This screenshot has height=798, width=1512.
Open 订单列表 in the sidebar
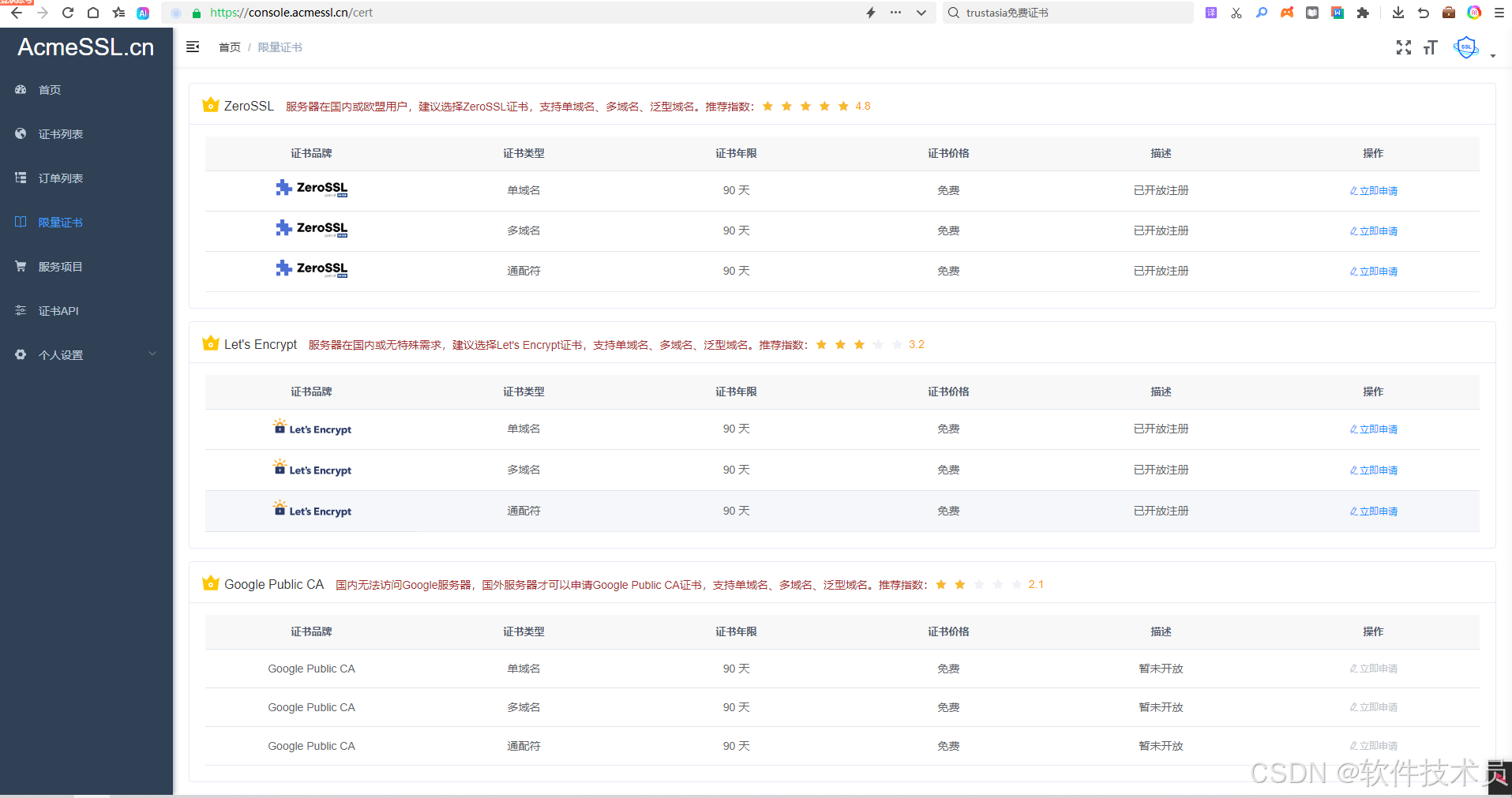[x=87, y=178]
